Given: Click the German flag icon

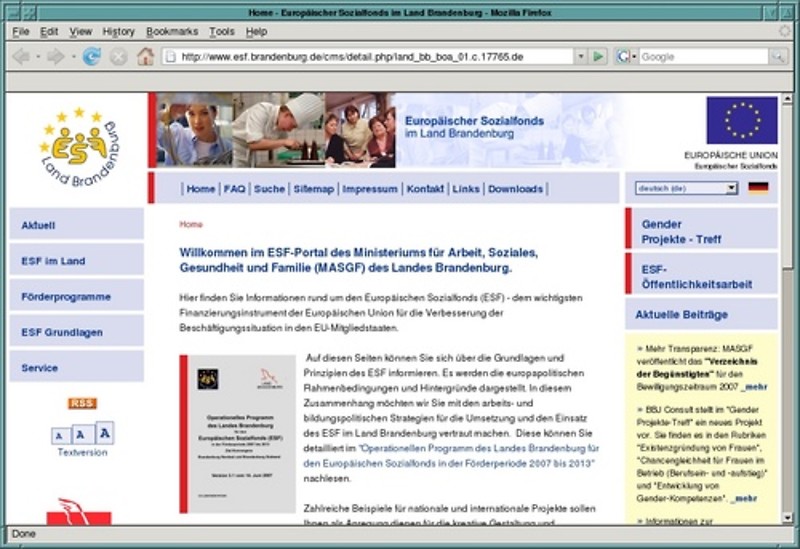Looking at the screenshot, I should click(x=758, y=188).
